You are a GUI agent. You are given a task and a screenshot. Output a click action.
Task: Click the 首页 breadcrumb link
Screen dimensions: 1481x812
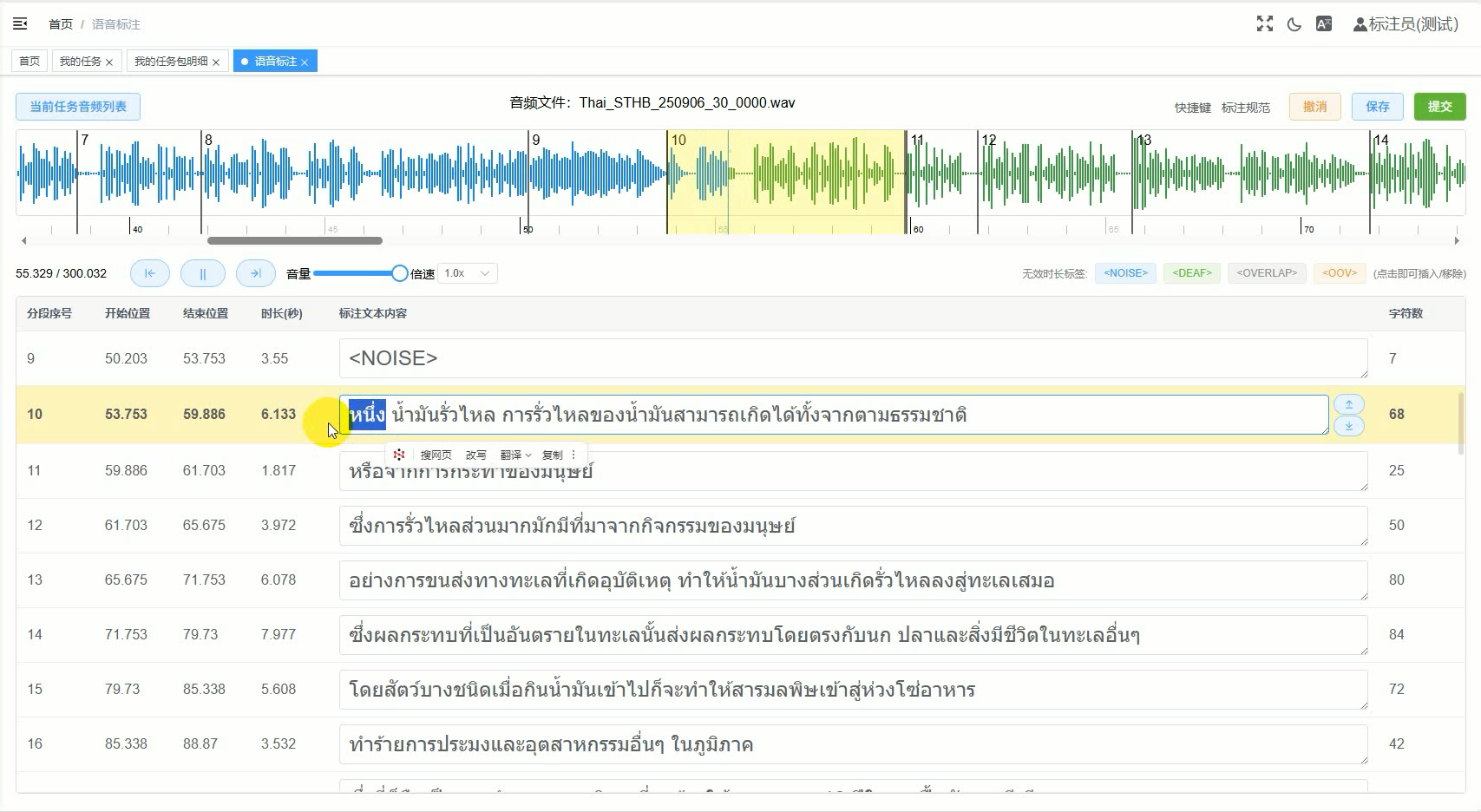point(61,24)
